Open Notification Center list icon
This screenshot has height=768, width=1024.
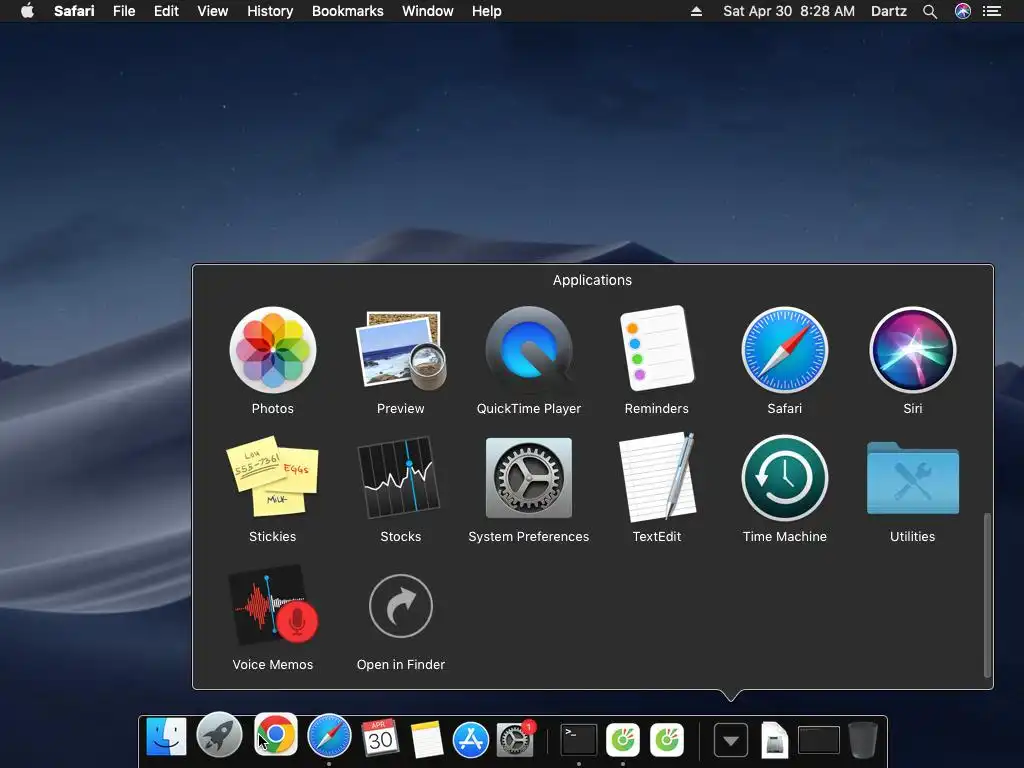click(992, 11)
